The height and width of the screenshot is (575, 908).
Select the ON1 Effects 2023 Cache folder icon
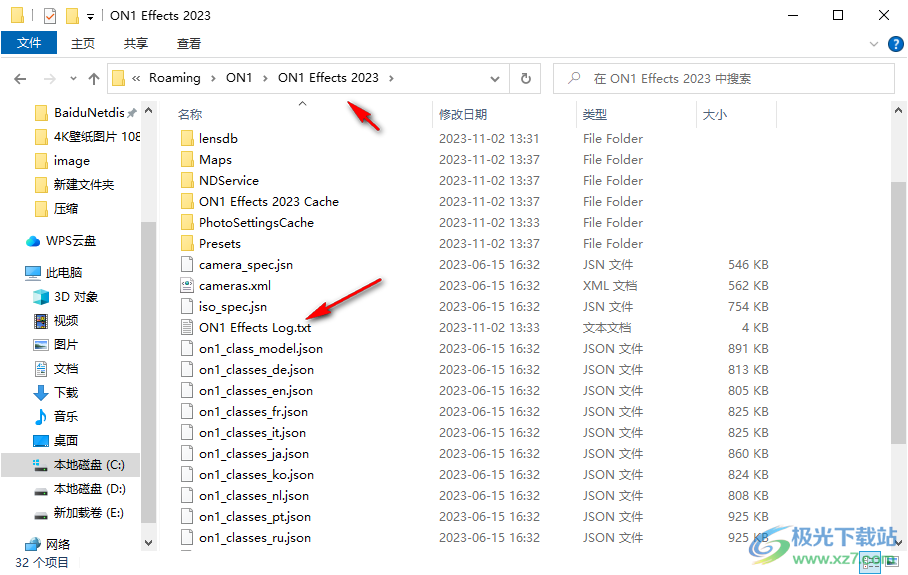(x=187, y=202)
